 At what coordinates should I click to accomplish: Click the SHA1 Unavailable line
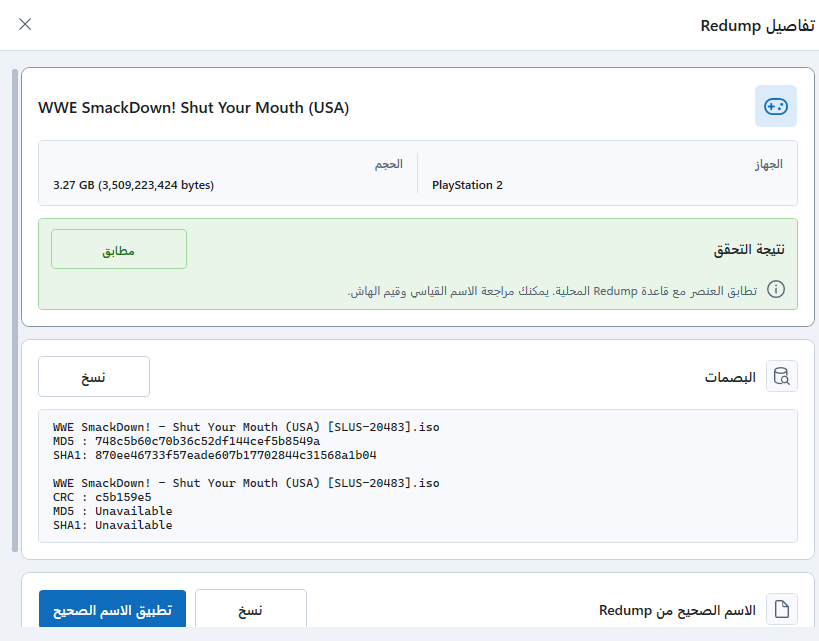click(112, 525)
